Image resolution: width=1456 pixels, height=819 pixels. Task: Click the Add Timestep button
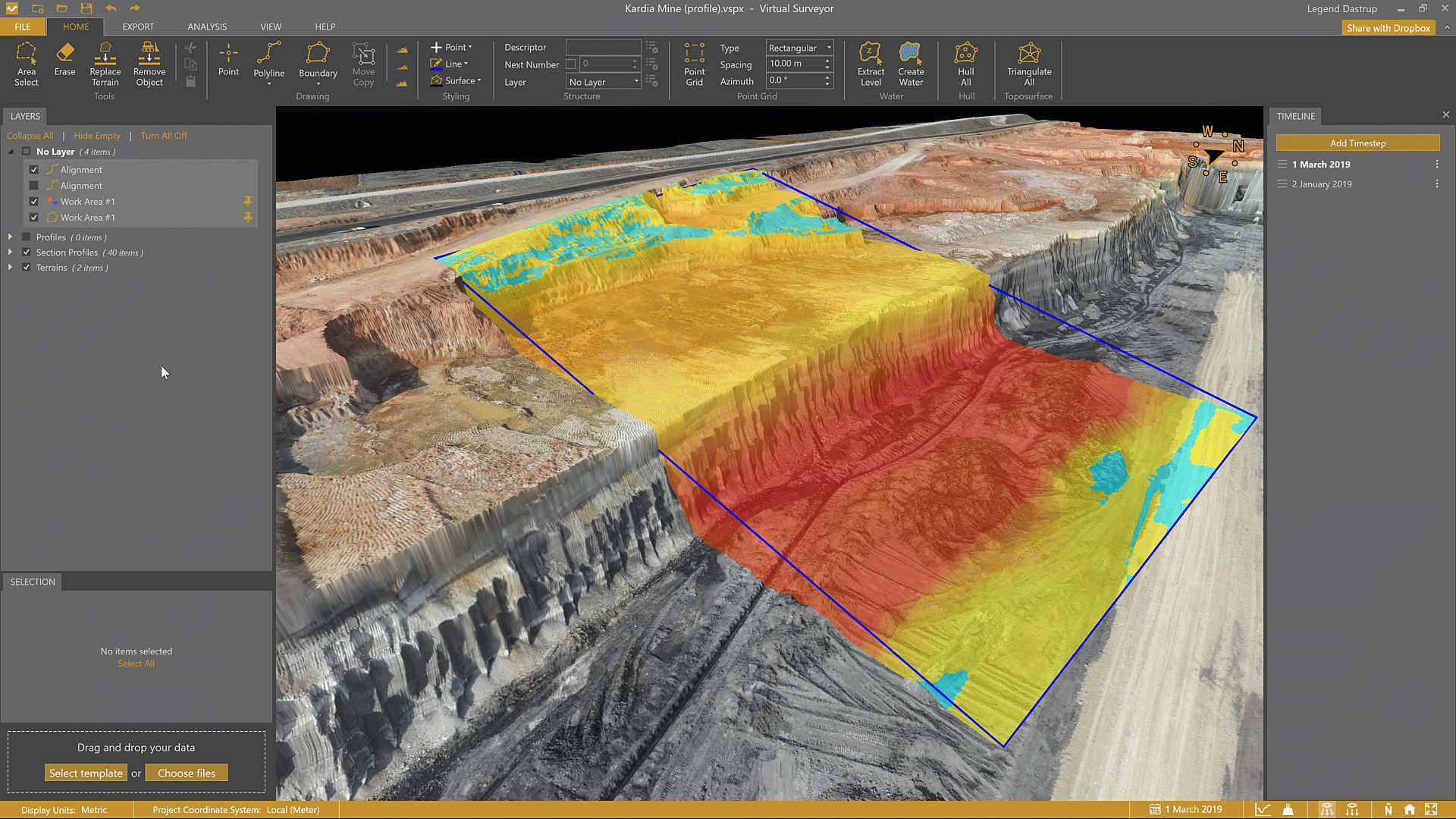tap(1357, 143)
